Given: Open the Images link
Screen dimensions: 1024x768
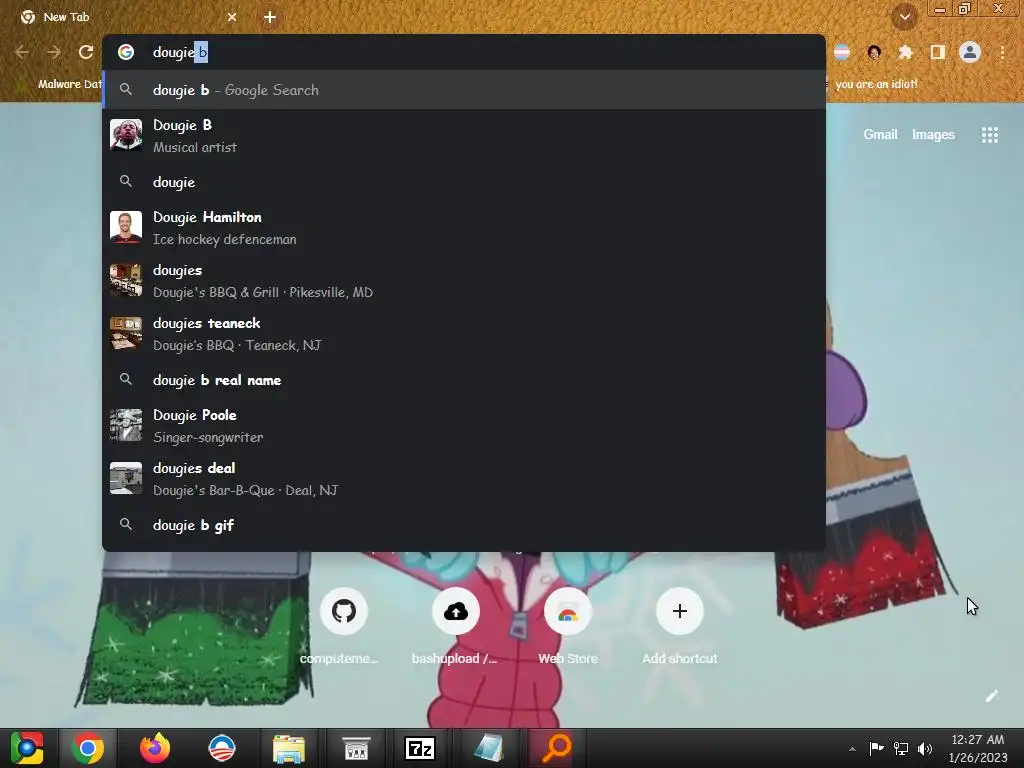Looking at the screenshot, I should pos(933,135).
